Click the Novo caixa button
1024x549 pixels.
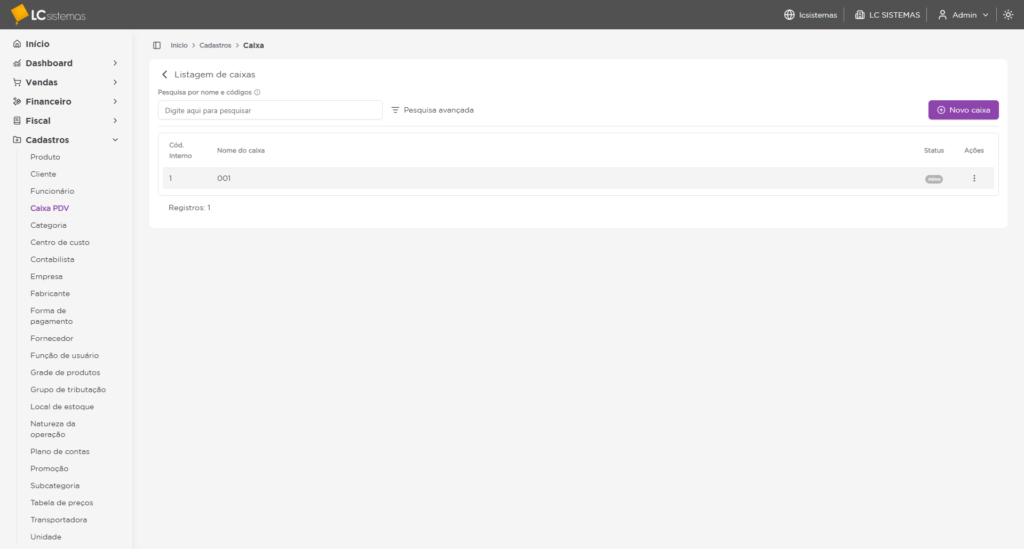(963, 110)
